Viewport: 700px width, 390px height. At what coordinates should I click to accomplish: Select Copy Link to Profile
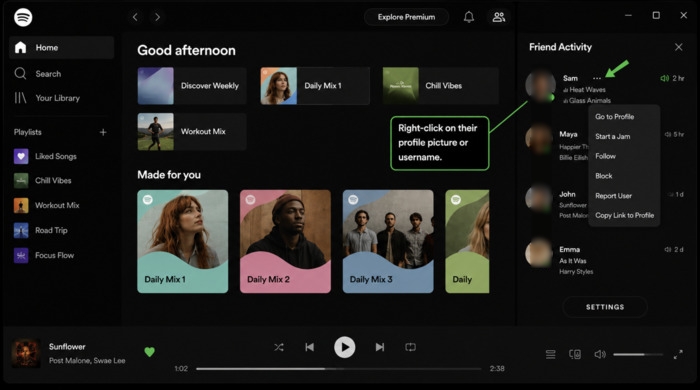coord(625,215)
